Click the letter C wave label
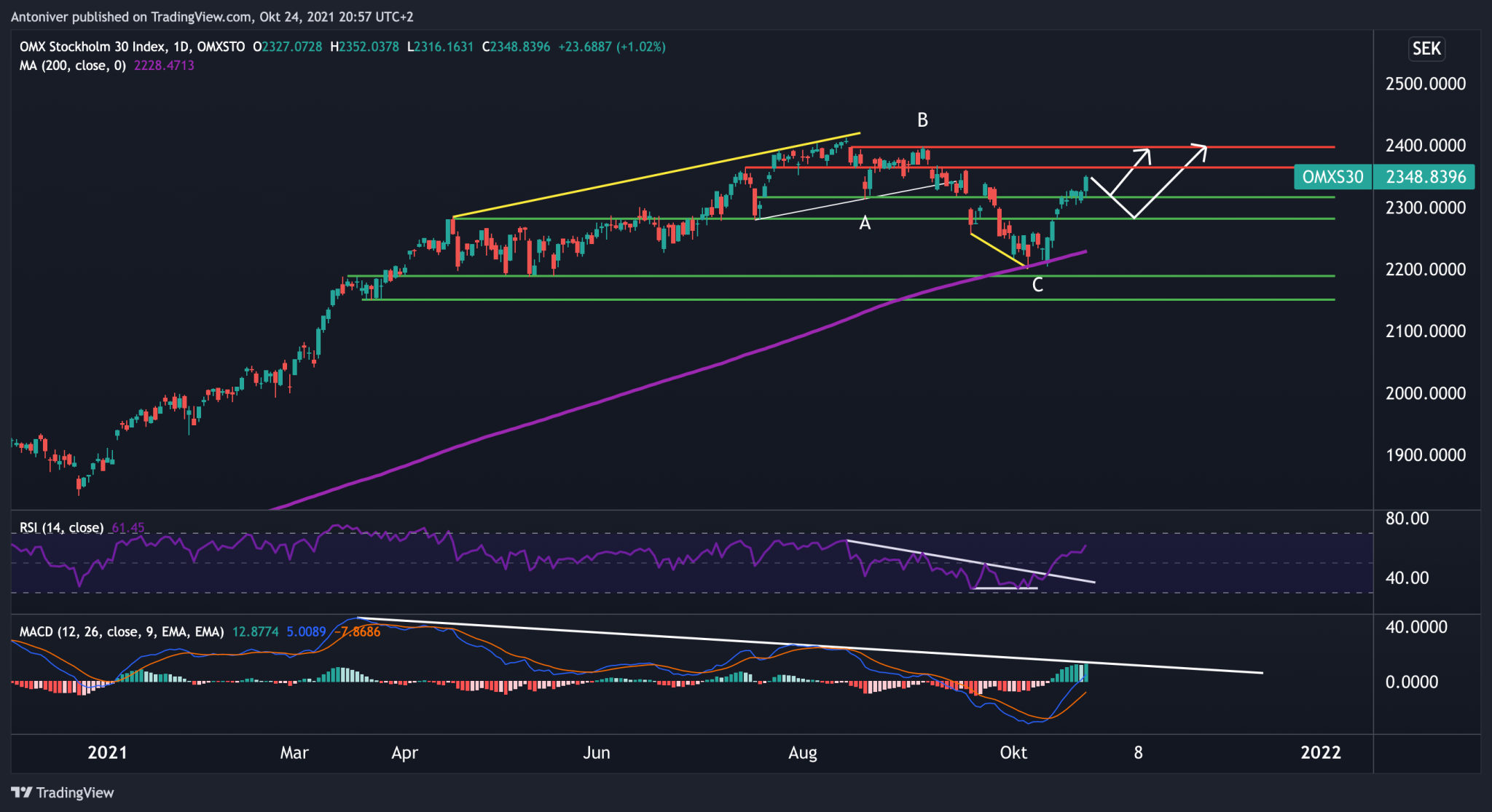 1037,285
